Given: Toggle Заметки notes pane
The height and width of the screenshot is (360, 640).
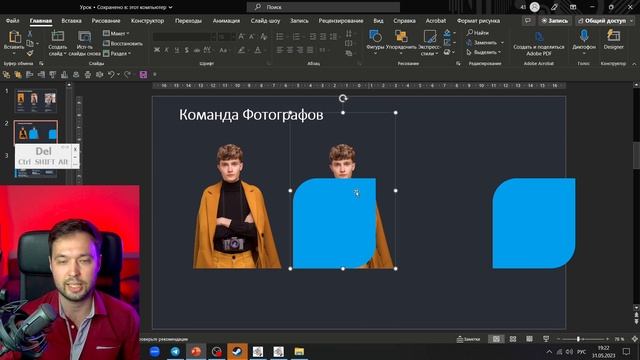Looking at the screenshot, I should pyautogui.click(x=468, y=339).
